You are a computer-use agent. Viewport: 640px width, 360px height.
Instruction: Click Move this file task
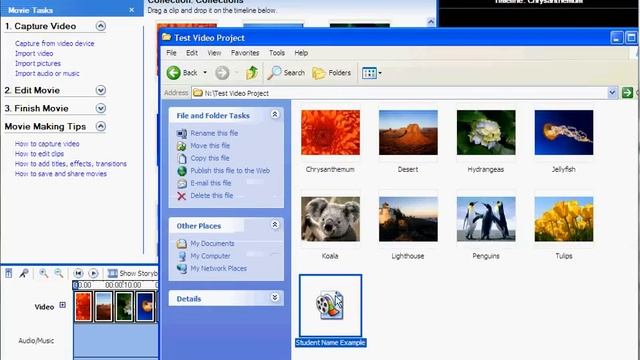point(210,146)
